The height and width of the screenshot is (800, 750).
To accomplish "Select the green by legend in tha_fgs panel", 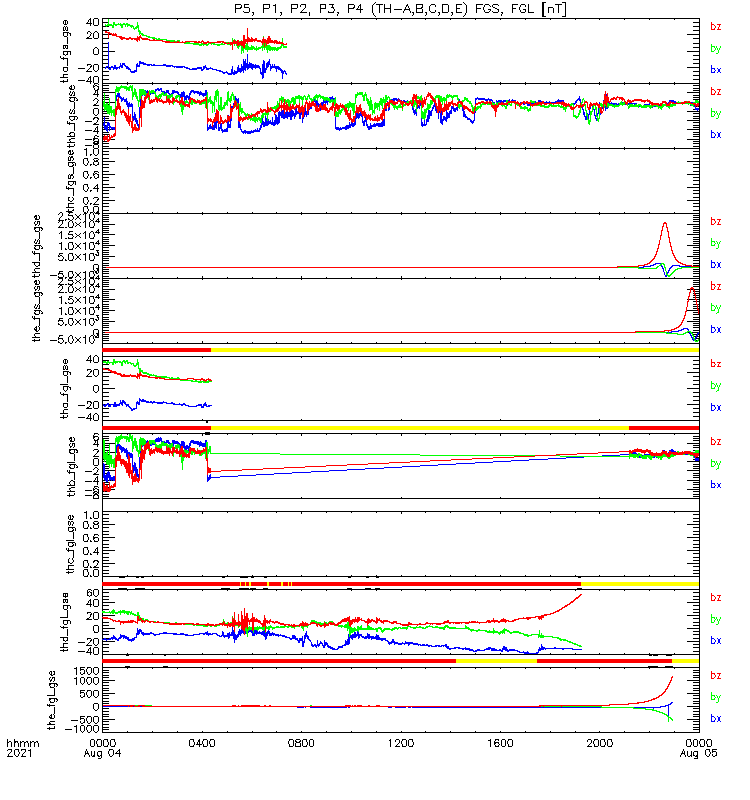I will point(715,48).
